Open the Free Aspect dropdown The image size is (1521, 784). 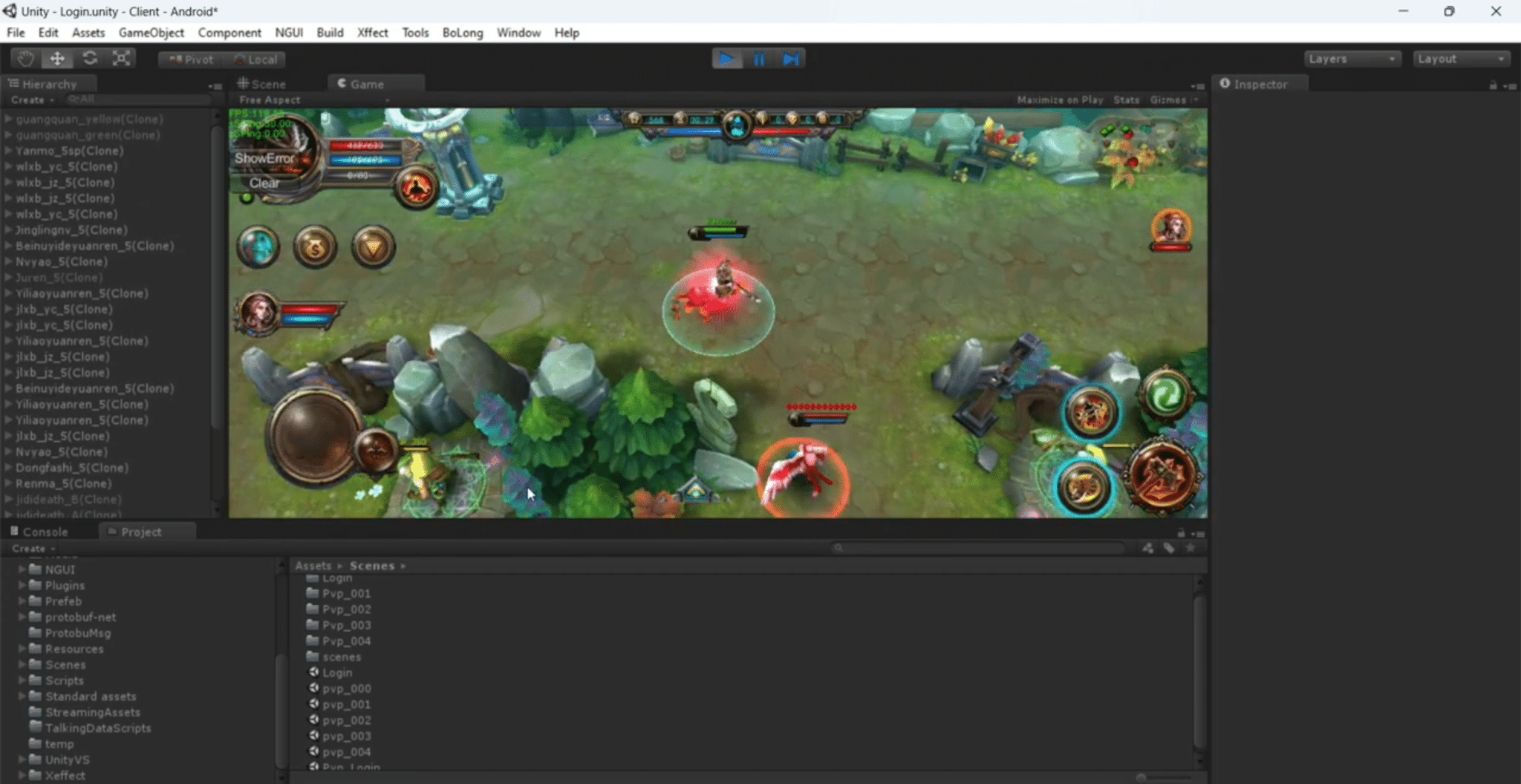313,99
